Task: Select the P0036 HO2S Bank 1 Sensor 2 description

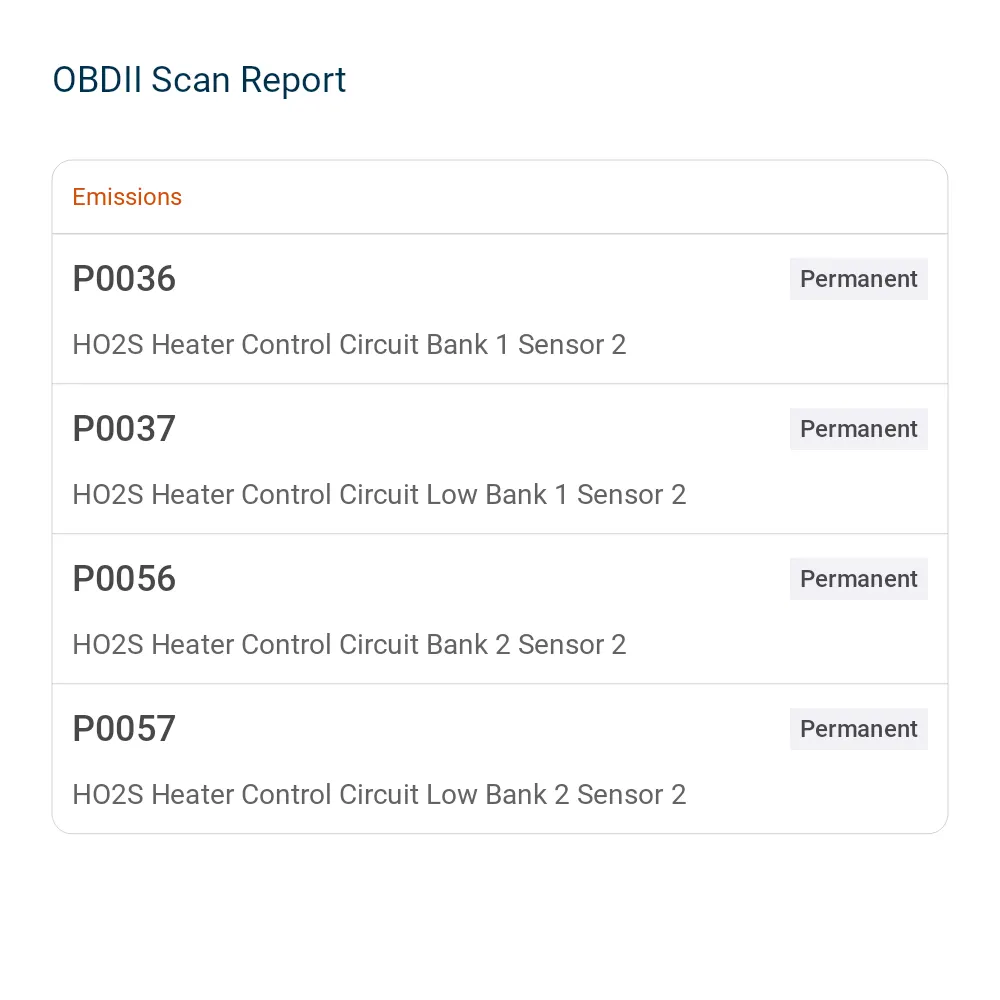Action: 349,344
